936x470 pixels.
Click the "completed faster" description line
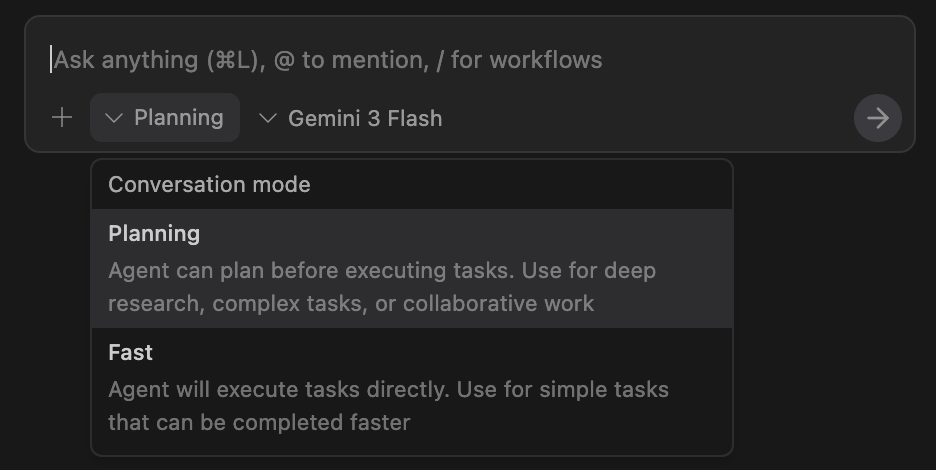pos(259,422)
